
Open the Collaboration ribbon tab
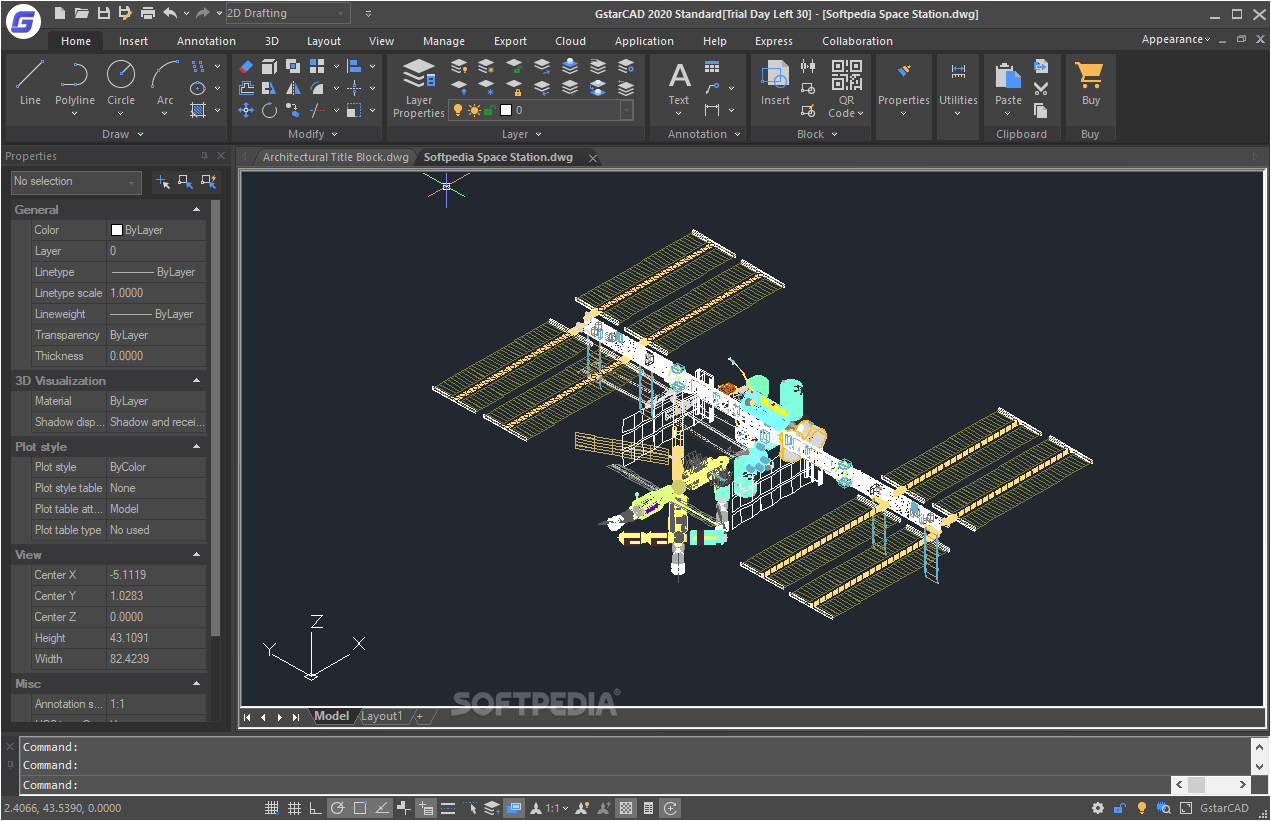click(x=857, y=41)
